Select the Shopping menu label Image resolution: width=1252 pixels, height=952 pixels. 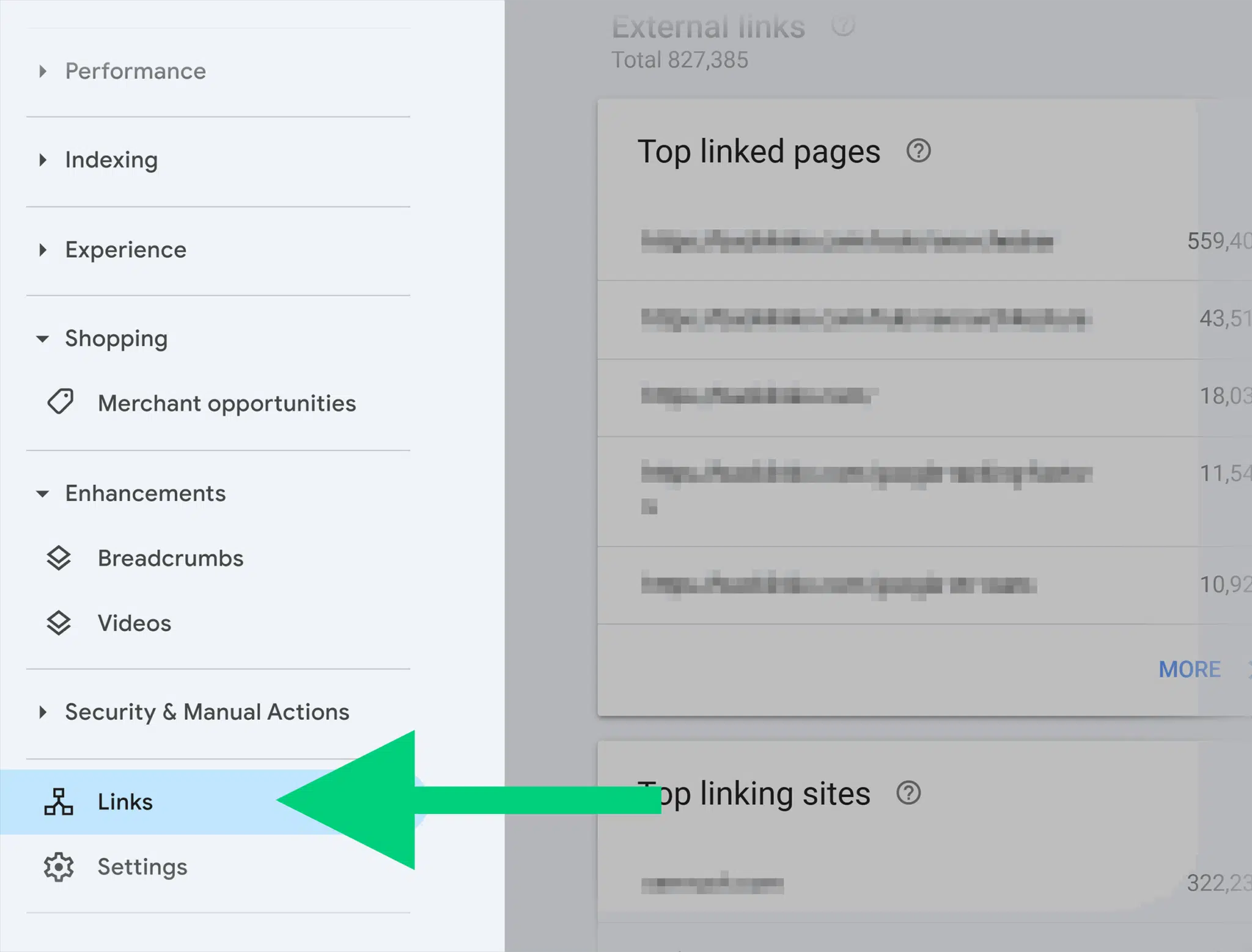point(116,339)
